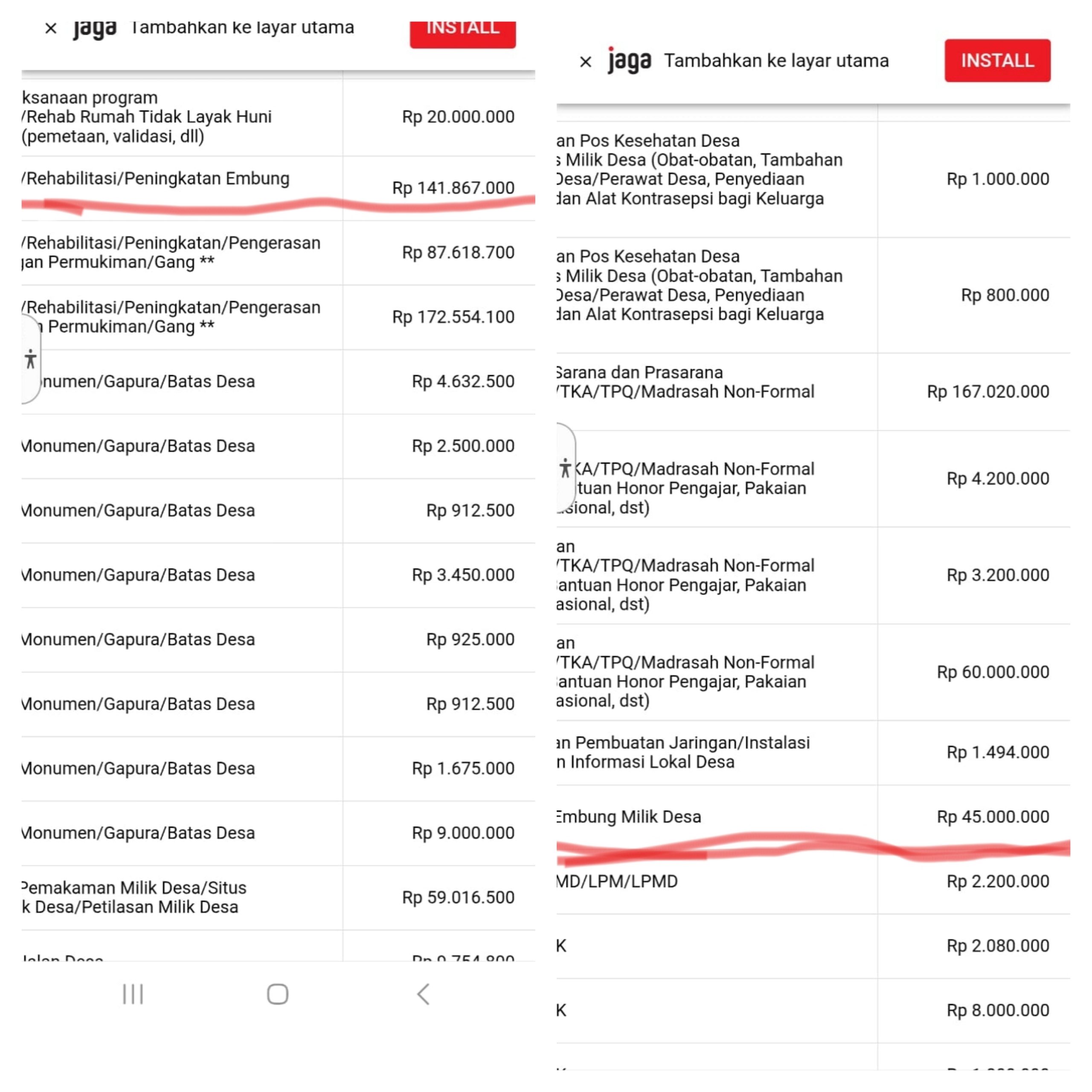Select Pembuatan Jaringan/Instalasi Informasi Lokal Desa row
Screen dimensions: 1092x1092
coord(684,752)
